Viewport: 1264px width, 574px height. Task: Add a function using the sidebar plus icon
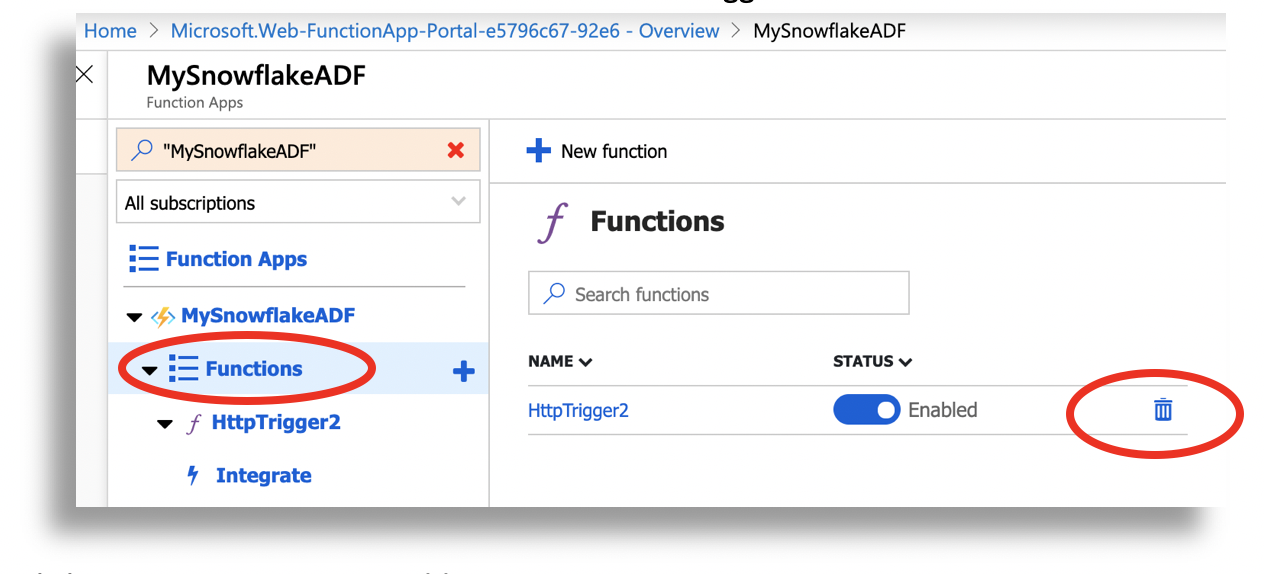[x=463, y=371]
